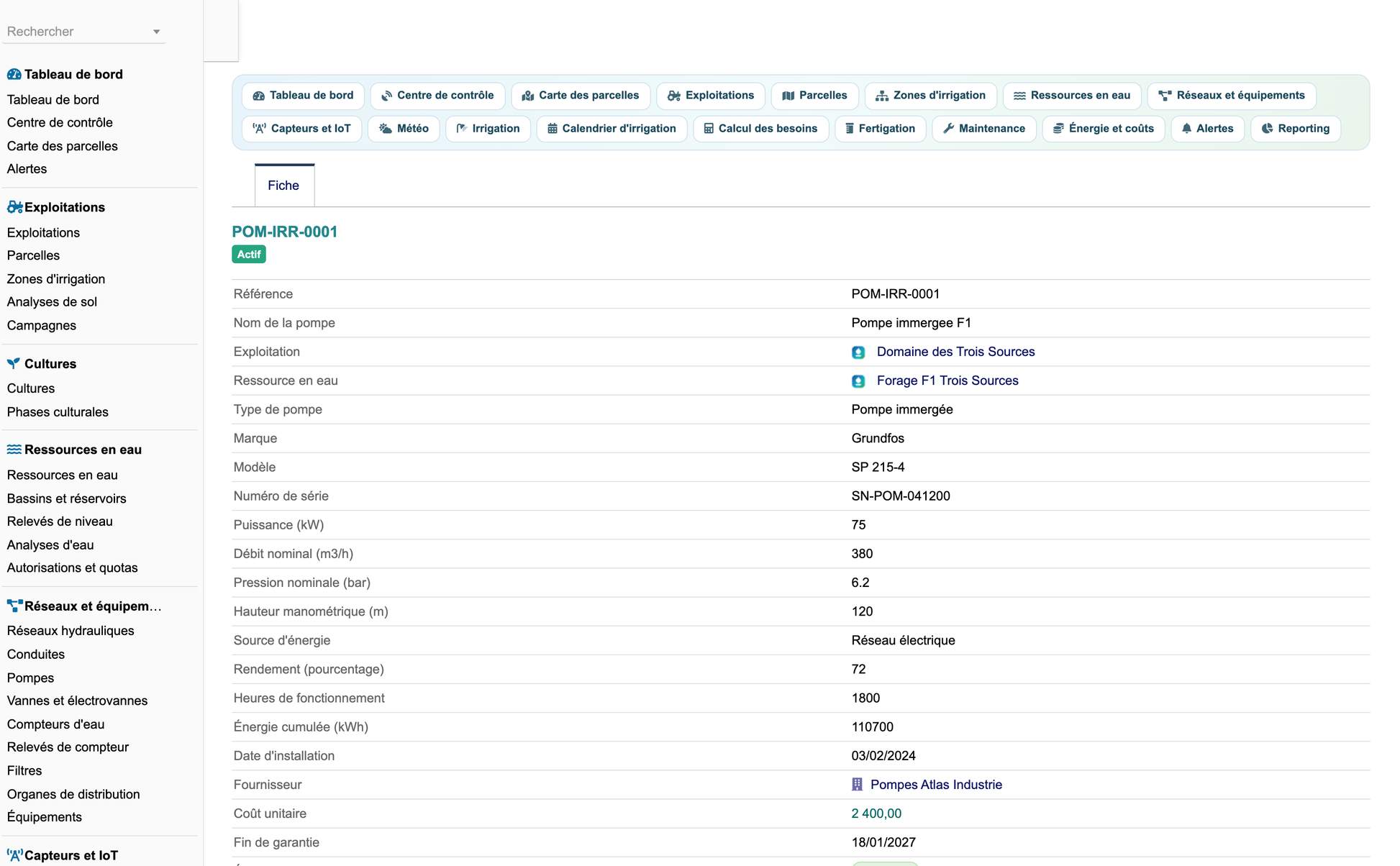Open the Rechercher dropdown arrow

156,32
